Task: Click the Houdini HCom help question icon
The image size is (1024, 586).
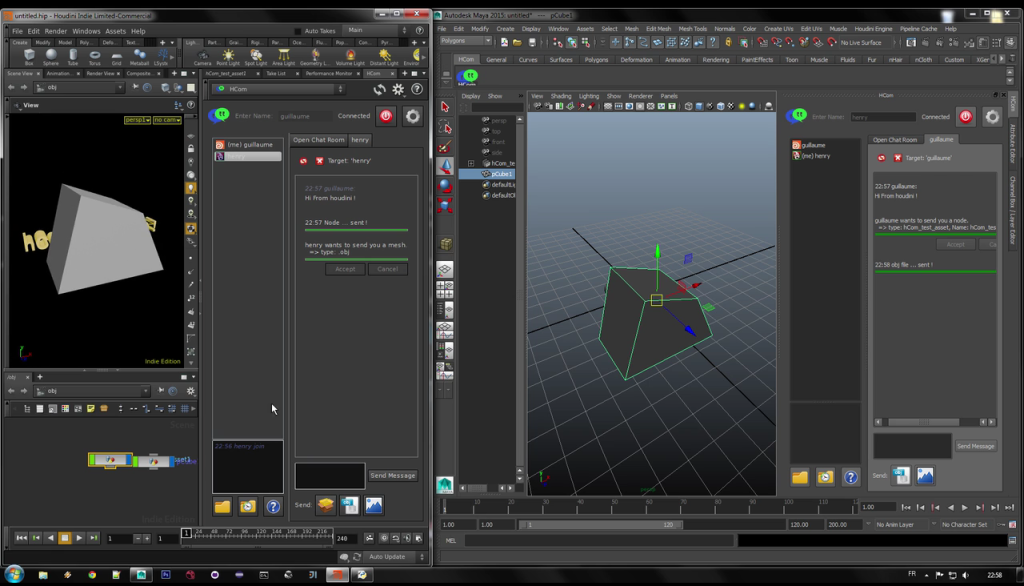Action: click(x=273, y=506)
